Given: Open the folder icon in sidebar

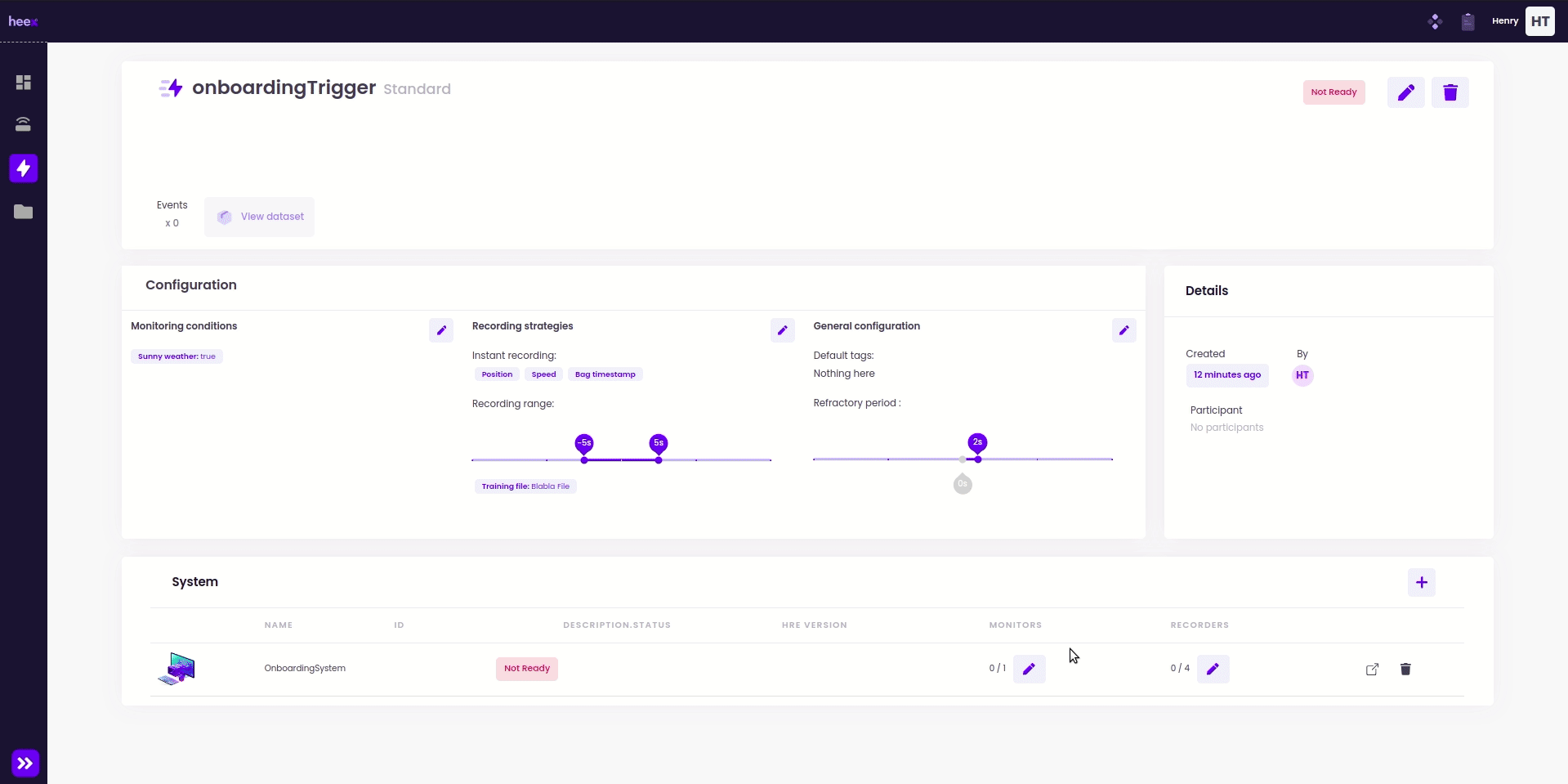Looking at the screenshot, I should [23, 212].
